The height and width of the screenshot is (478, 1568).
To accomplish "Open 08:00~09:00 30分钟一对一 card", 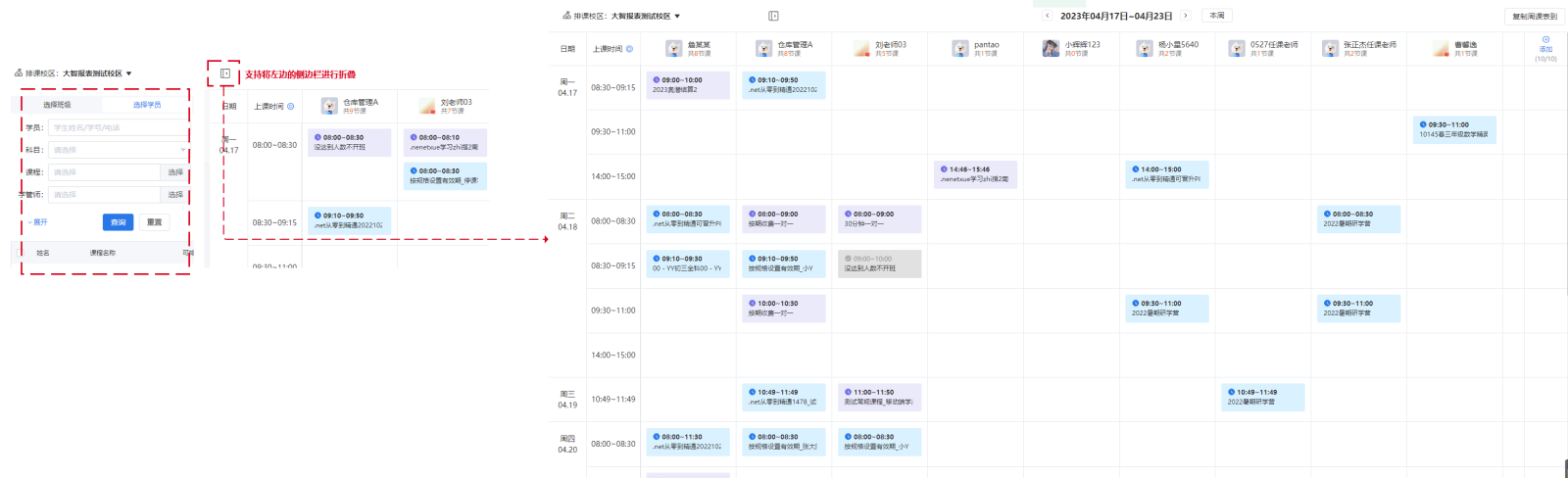I will [x=880, y=219].
